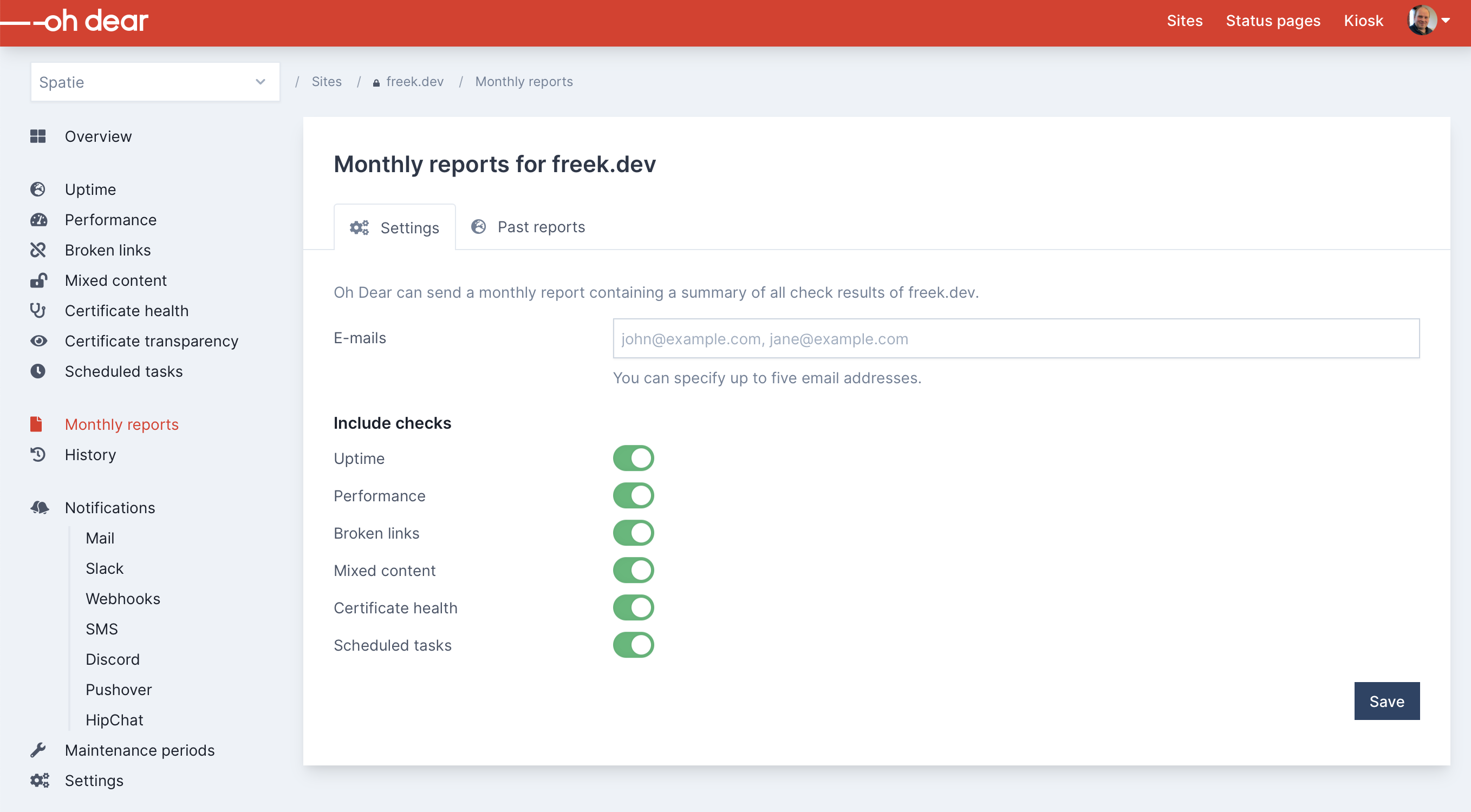Screen dimensions: 1471x812
Task: Open Mixed content page in sidebar
Action: 116,280
